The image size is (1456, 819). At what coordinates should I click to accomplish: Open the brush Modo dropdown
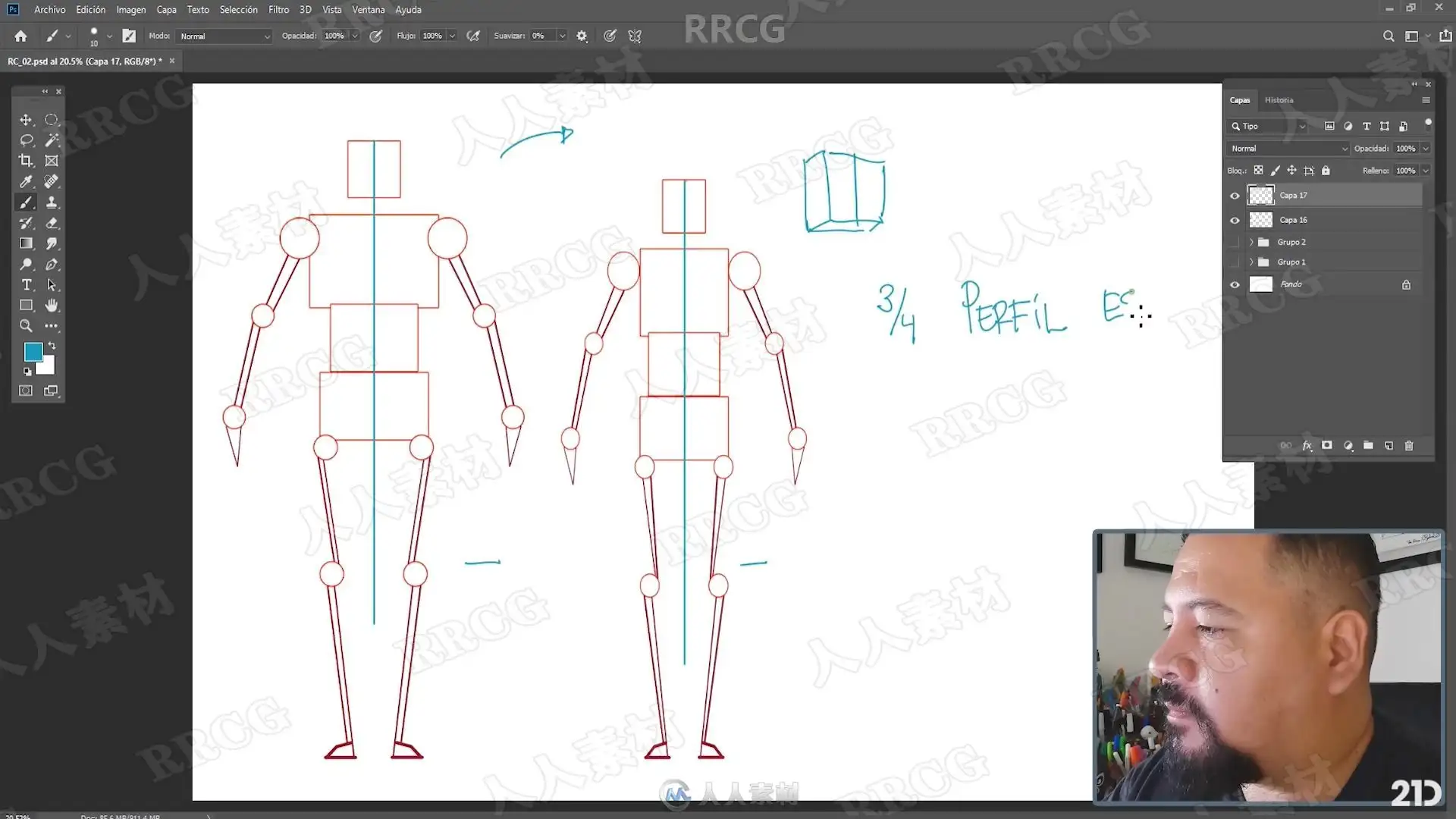pyautogui.click(x=224, y=36)
